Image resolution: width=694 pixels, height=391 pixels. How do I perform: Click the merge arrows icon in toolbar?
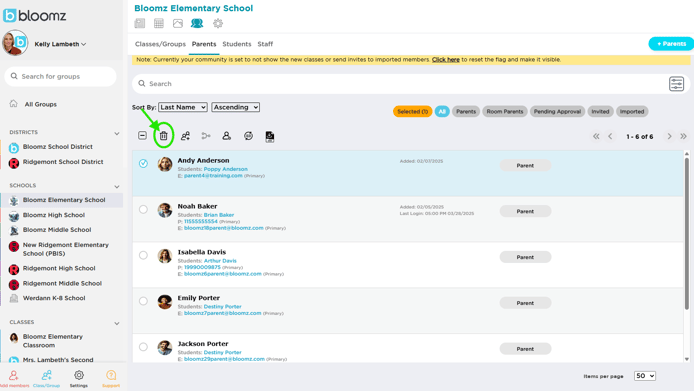(206, 136)
